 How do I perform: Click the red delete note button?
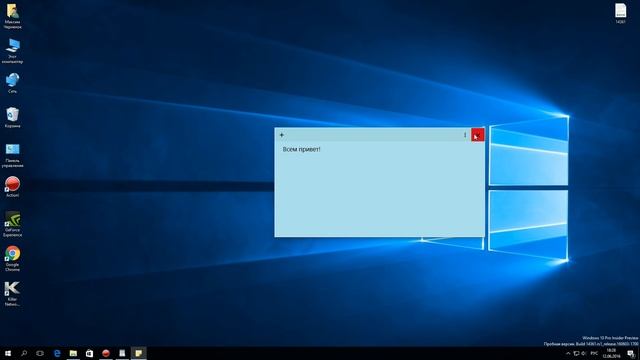point(478,135)
